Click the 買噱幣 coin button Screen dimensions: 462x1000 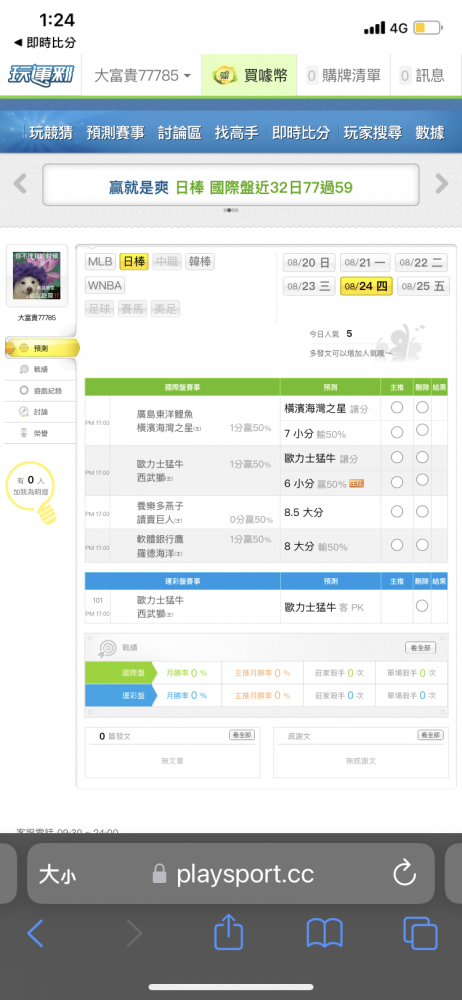tap(250, 75)
